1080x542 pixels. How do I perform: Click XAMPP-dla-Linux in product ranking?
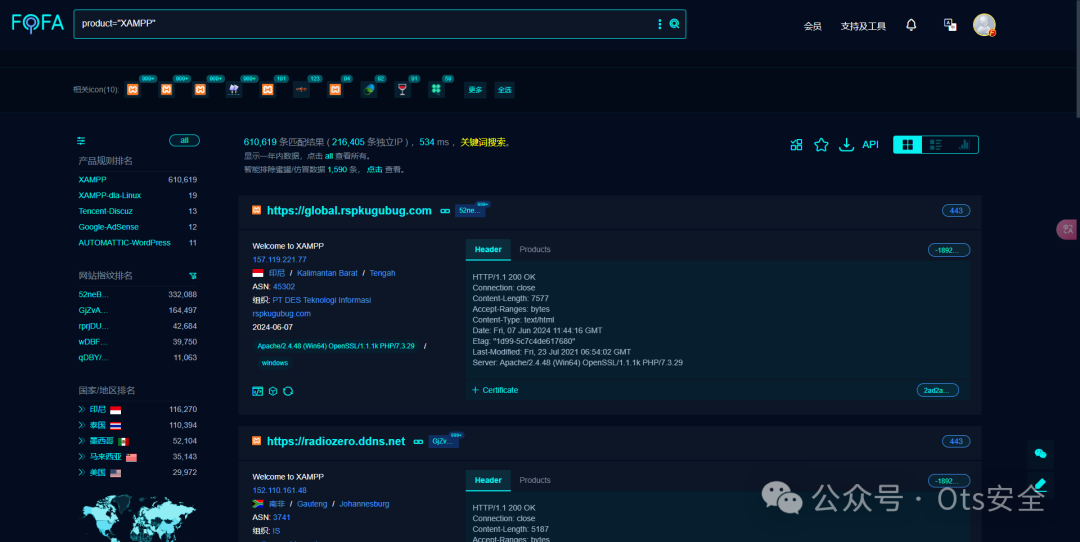coord(110,196)
